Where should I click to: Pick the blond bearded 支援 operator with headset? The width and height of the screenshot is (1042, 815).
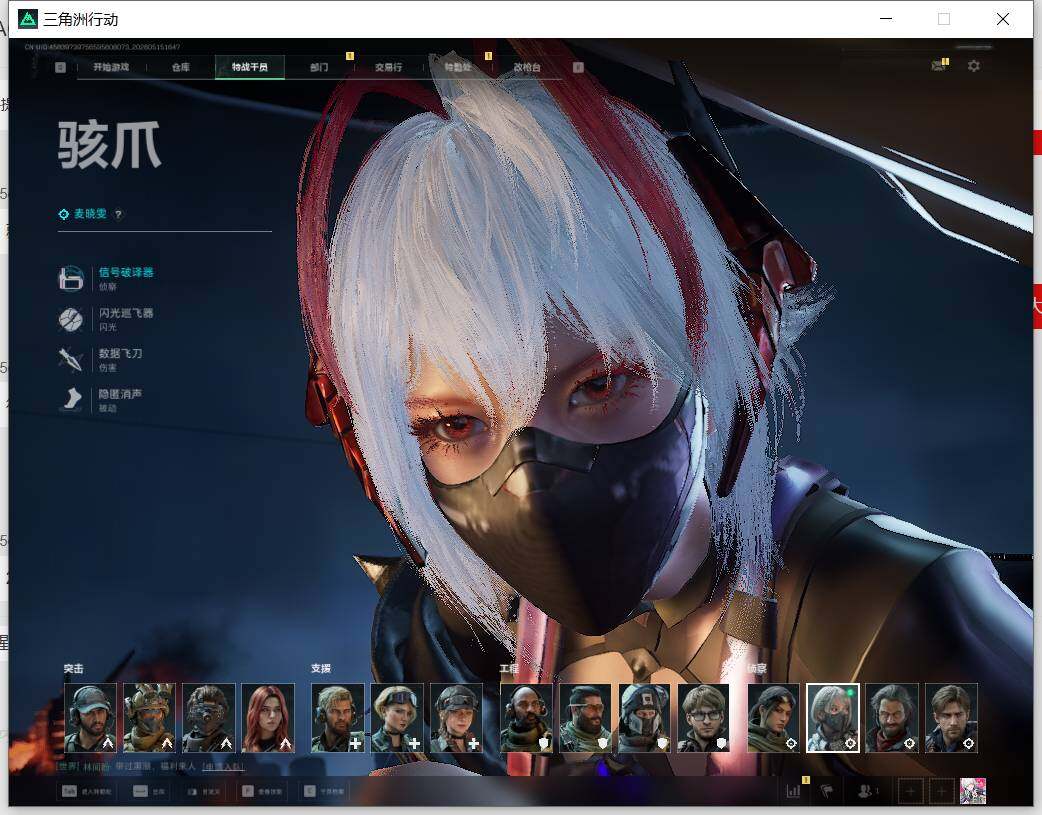pos(338,717)
